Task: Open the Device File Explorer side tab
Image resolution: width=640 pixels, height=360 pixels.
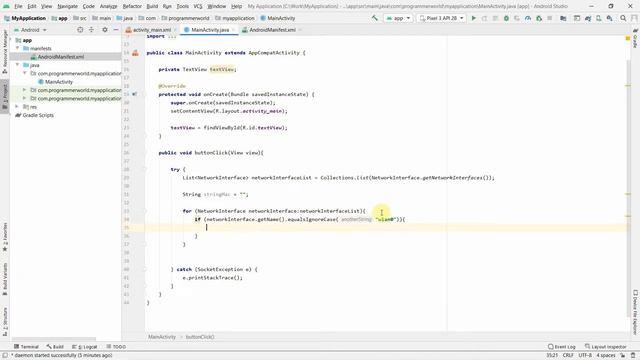Action: (x=636, y=312)
